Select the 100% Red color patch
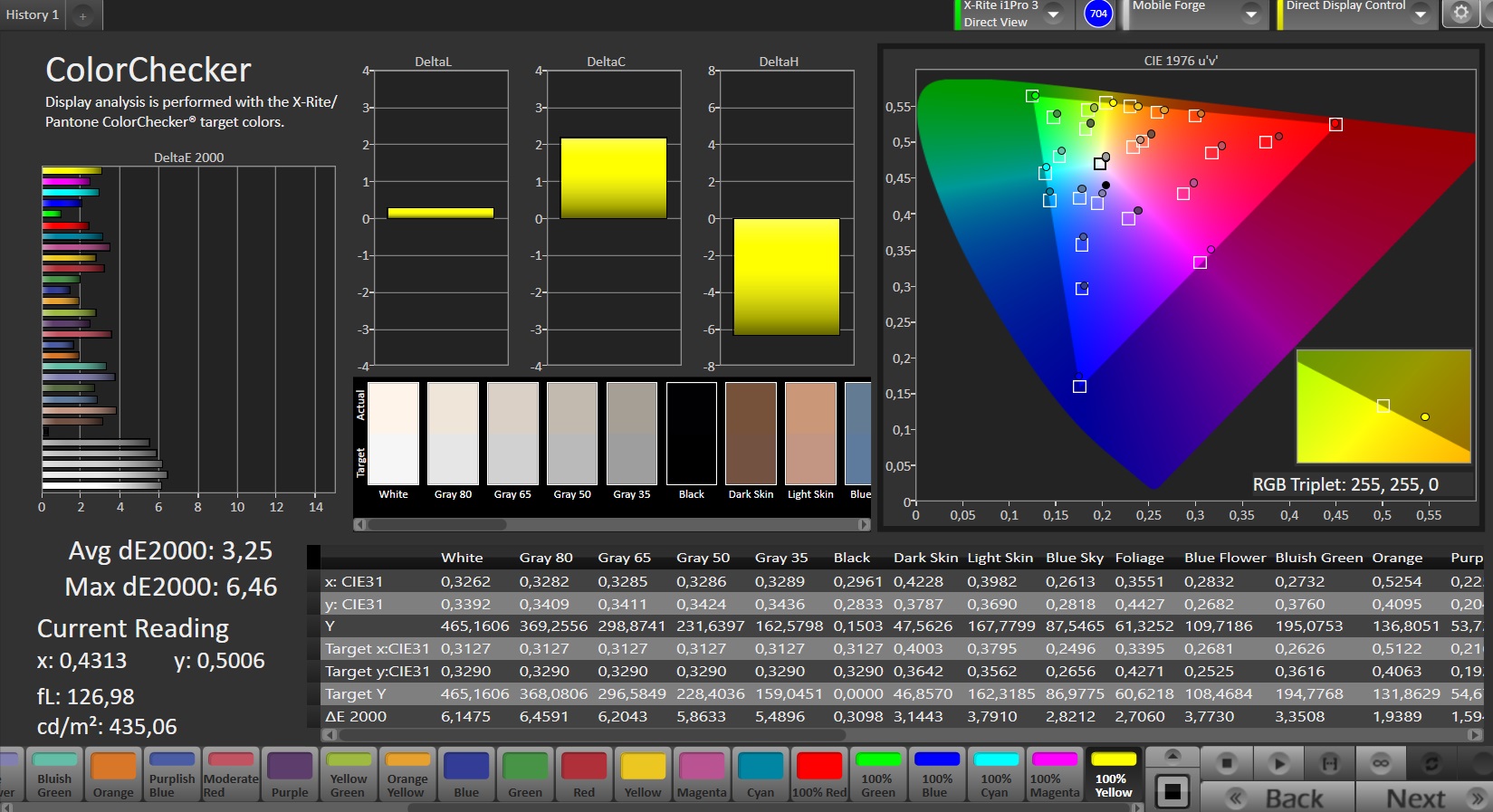 (819, 775)
